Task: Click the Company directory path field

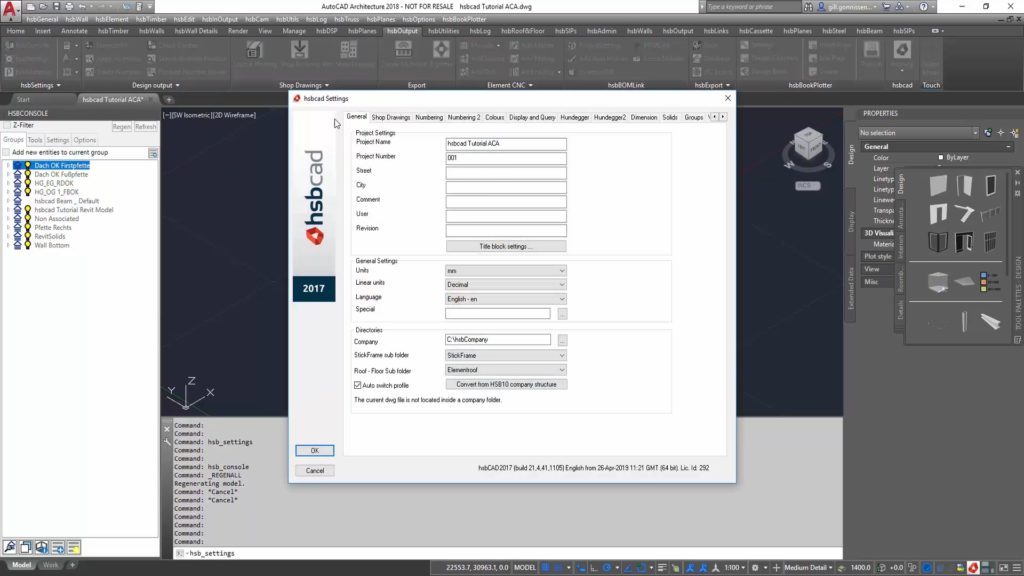Action: [x=498, y=340]
